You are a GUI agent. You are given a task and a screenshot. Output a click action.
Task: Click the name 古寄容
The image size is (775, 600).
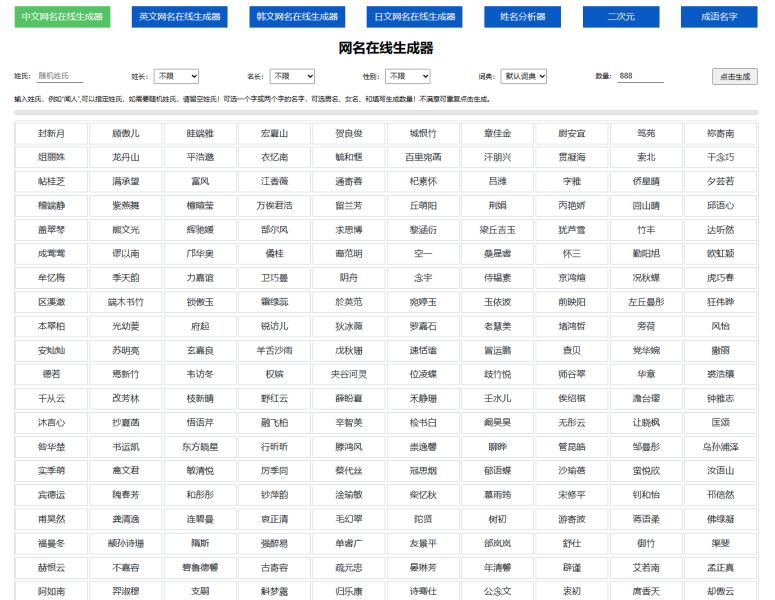point(274,567)
